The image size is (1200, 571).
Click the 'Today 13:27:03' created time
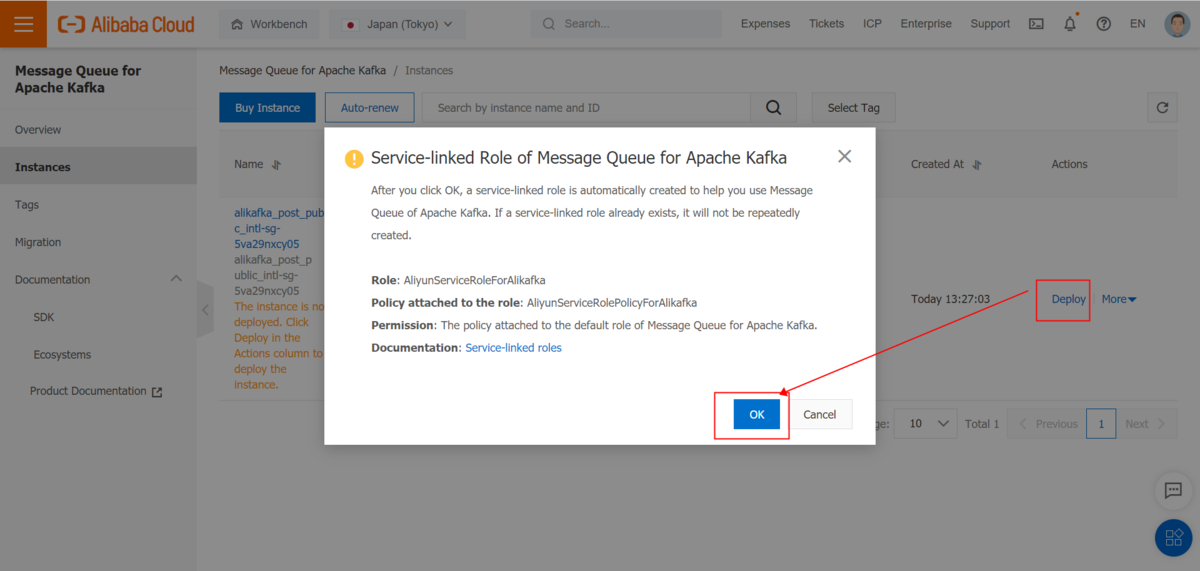(950, 299)
